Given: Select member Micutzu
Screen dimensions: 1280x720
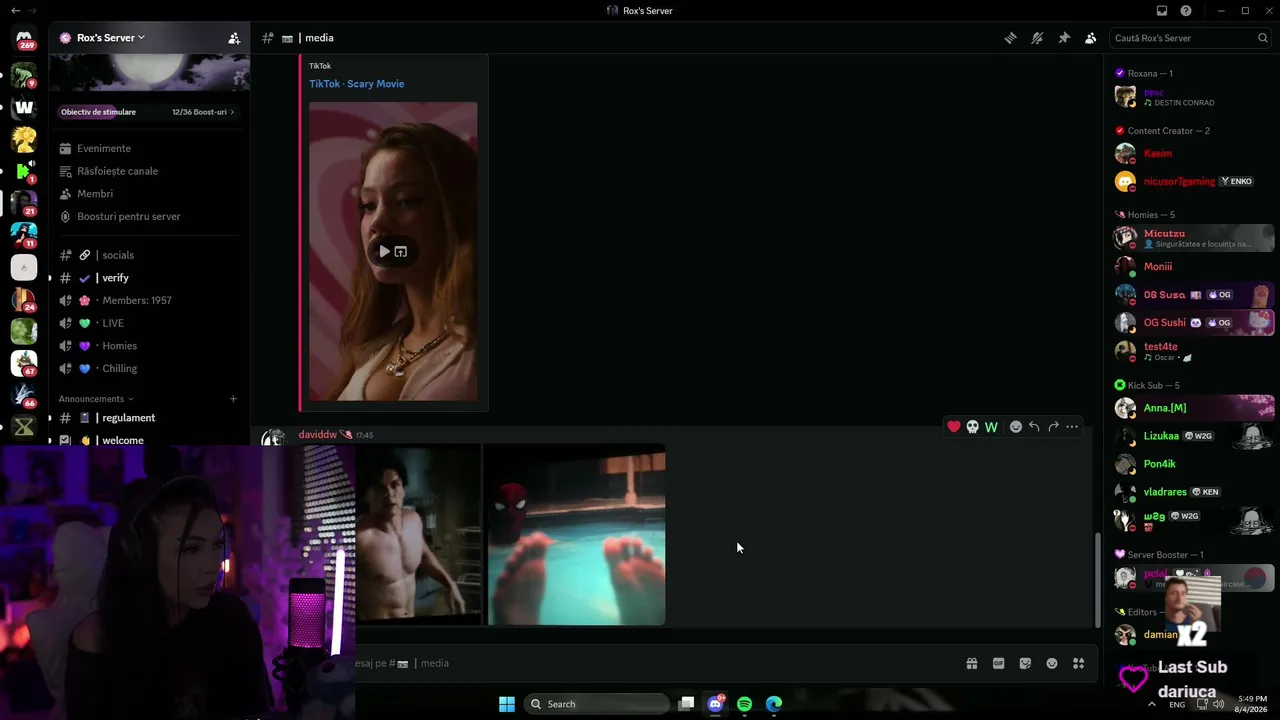Looking at the screenshot, I should click(x=1194, y=238).
